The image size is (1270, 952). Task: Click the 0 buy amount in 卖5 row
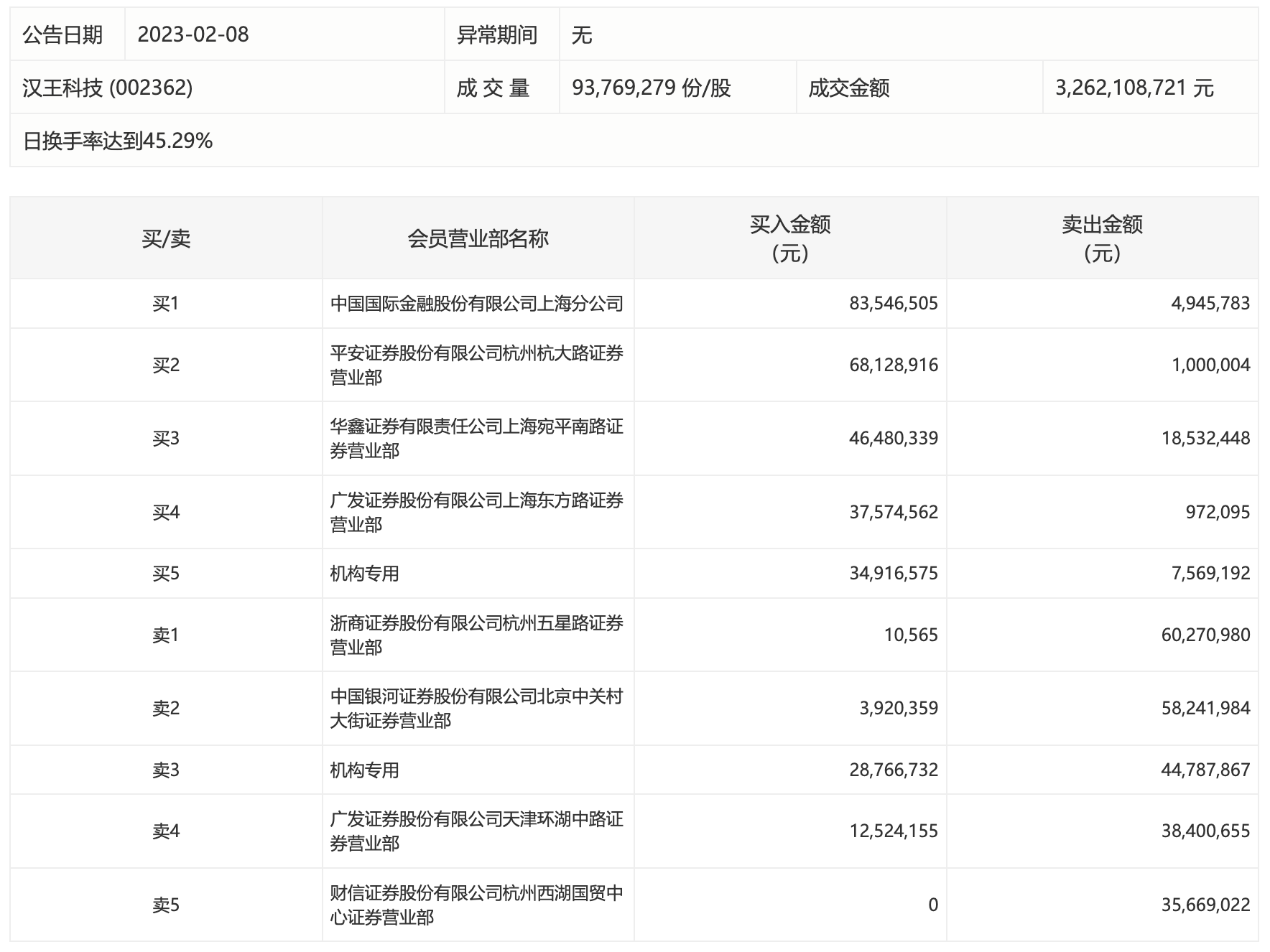click(933, 905)
